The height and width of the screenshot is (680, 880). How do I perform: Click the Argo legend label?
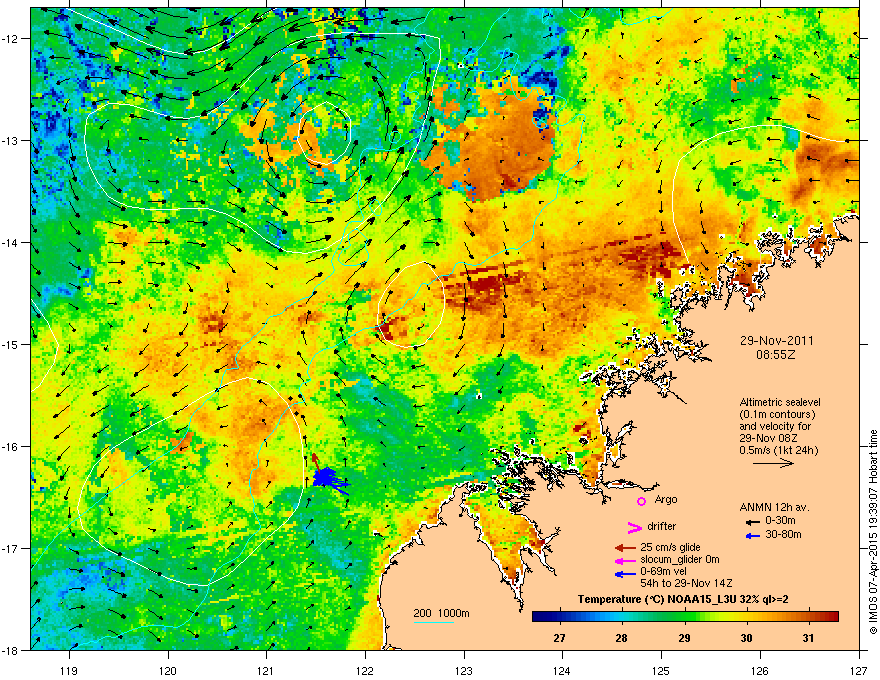click(666, 499)
